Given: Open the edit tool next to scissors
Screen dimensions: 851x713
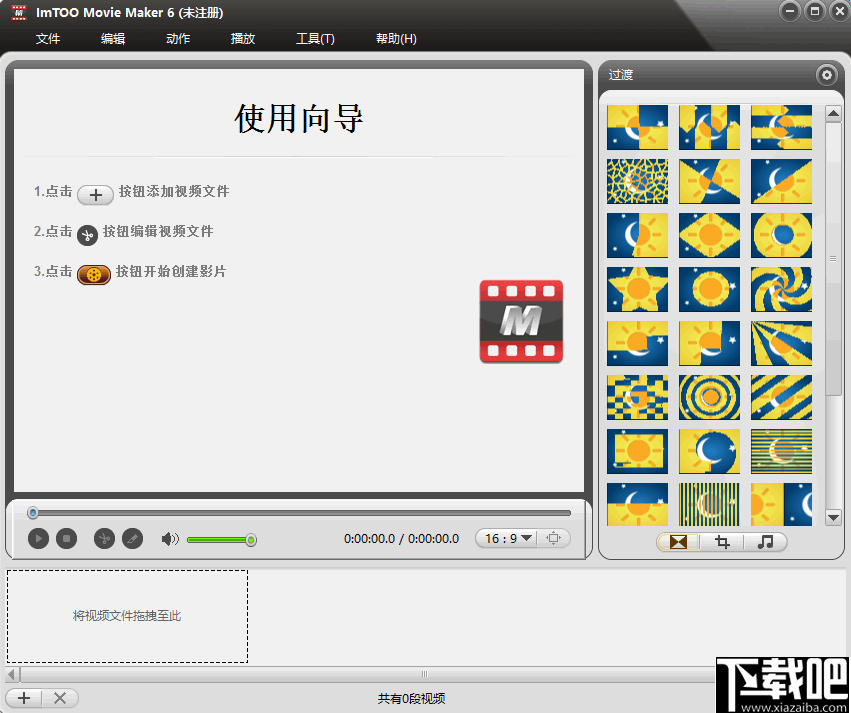Looking at the screenshot, I should [x=132, y=539].
